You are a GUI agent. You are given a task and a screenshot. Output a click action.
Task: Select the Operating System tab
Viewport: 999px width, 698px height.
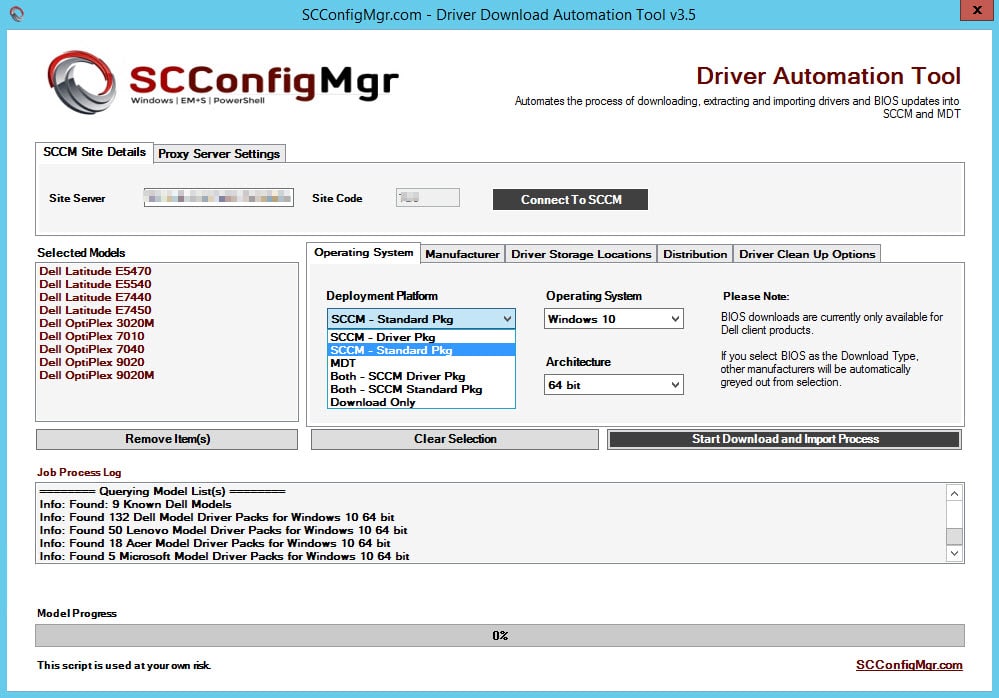coord(363,253)
